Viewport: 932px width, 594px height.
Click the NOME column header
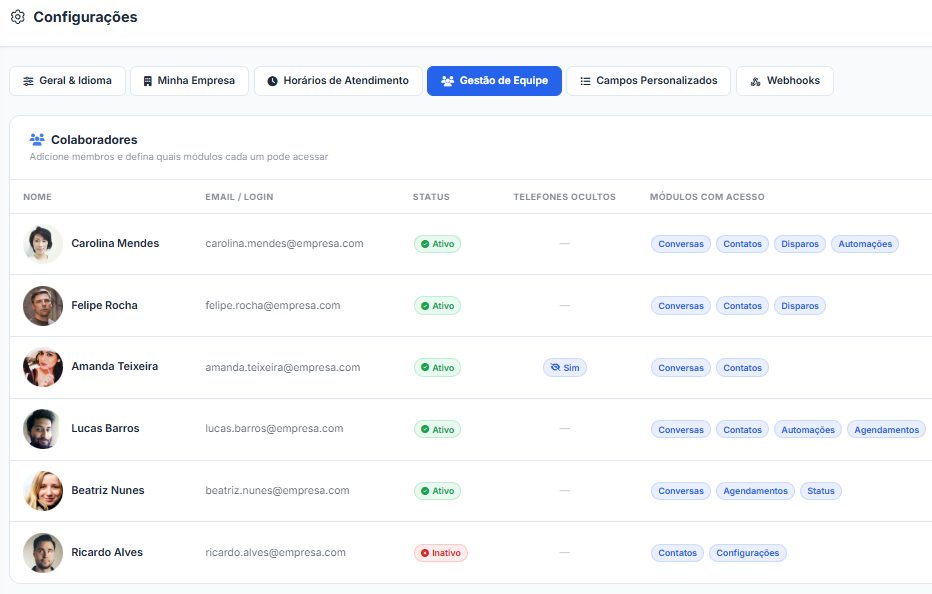click(37, 197)
